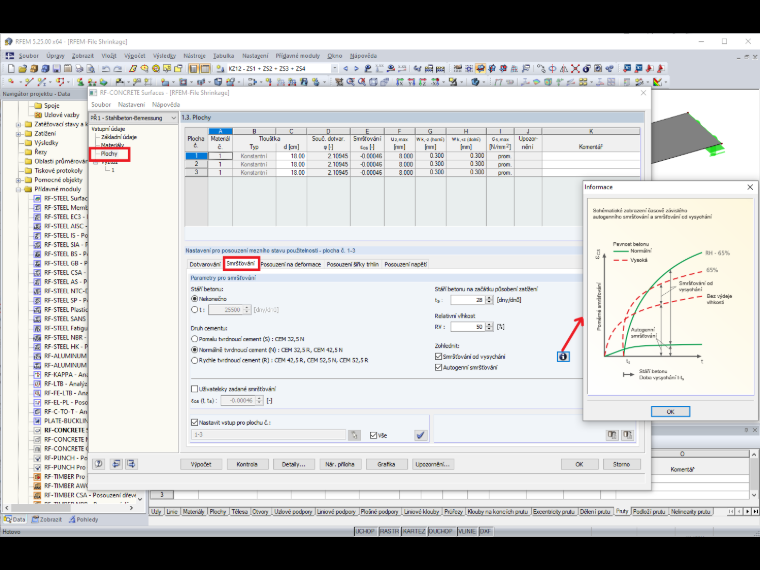Viewport: 760px width, 570px height.
Task: Increase t0 concrete age stepper
Action: coord(489,298)
